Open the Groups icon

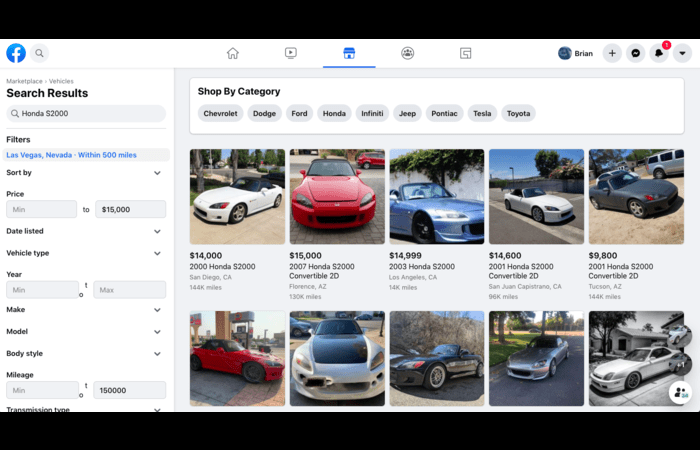[407, 53]
